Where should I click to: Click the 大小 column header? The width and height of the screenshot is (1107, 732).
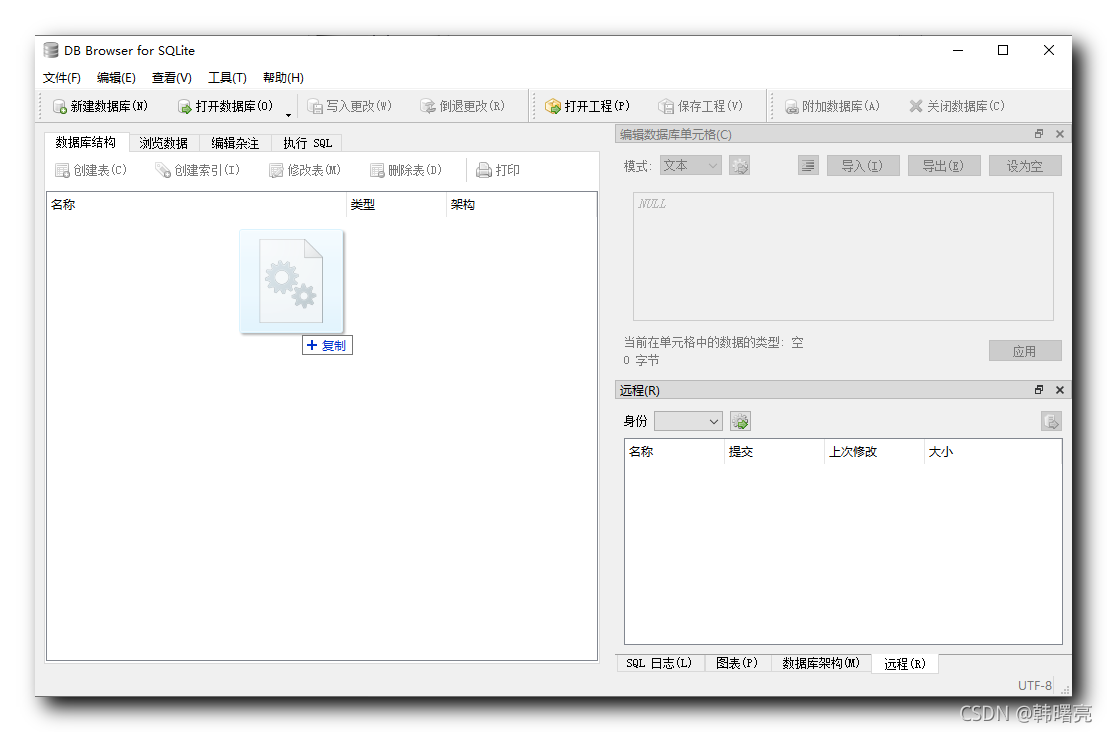coord(993,452)
